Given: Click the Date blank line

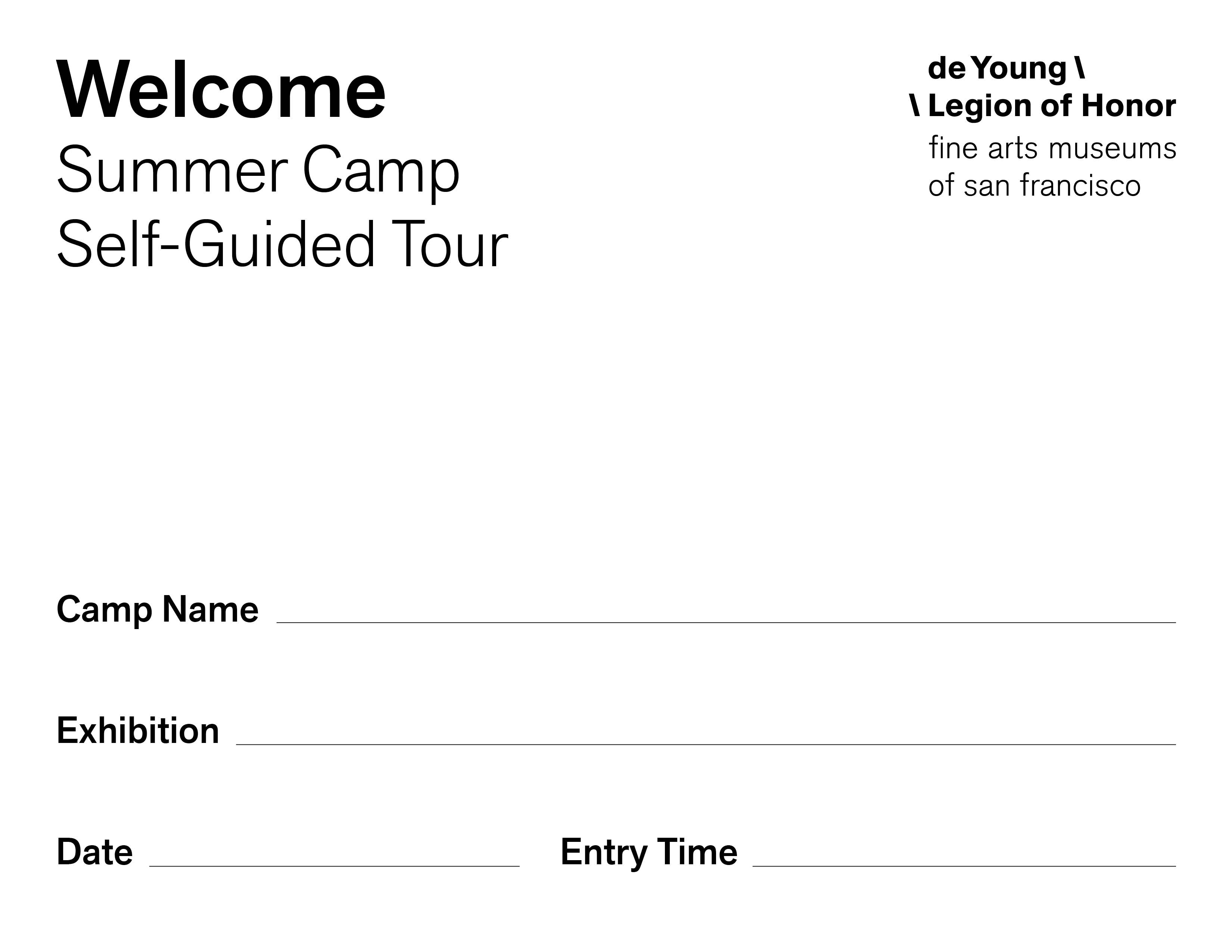Looking at the screenshot, I should click(x=334, y=866).
